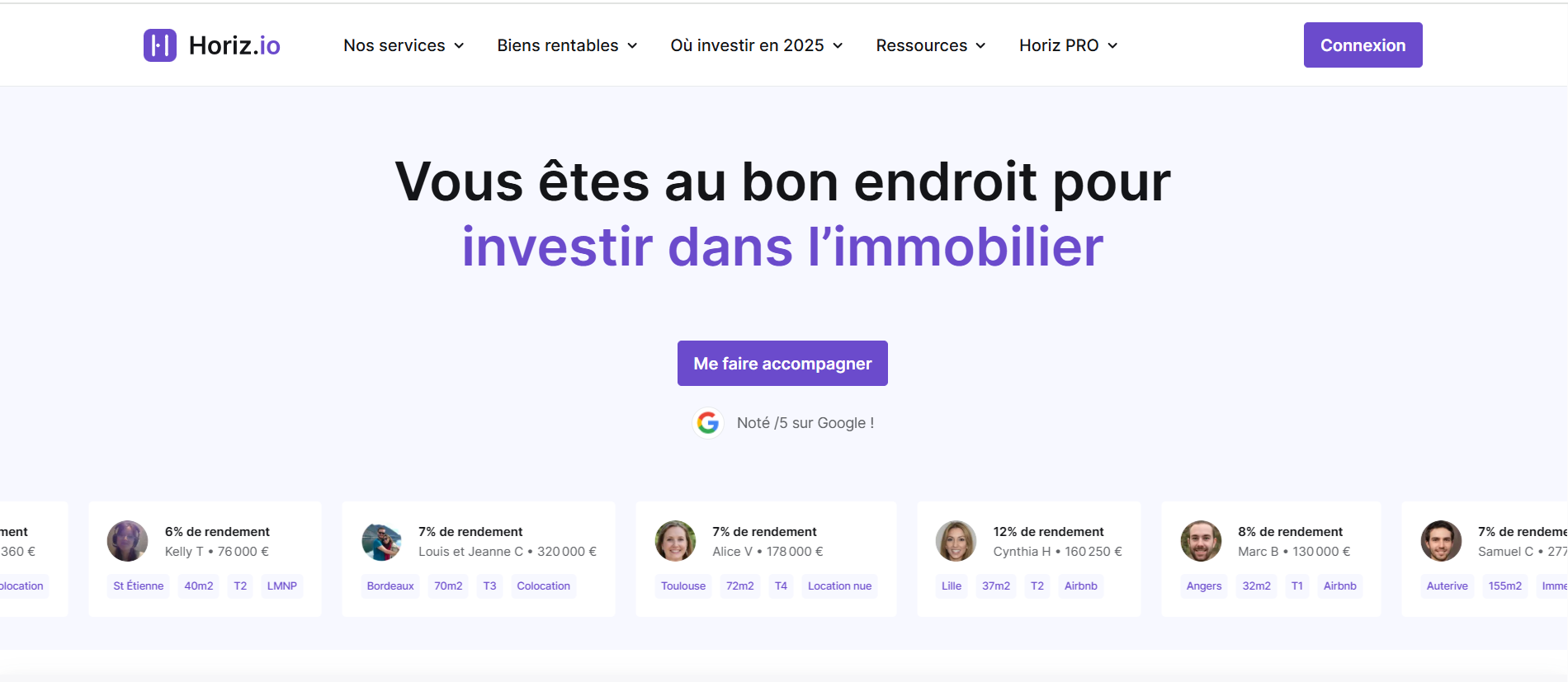The image size is (1568, 682).
Task: Click the Me faire accompagner button
Action: 782,364
